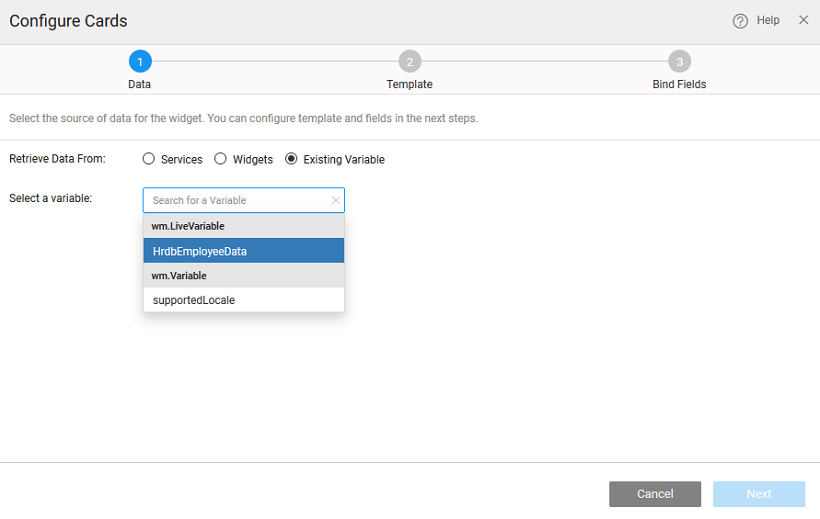The image size is (820, 519).
Task: Choose the Widgets radio option
Action: tap(221, 159)
